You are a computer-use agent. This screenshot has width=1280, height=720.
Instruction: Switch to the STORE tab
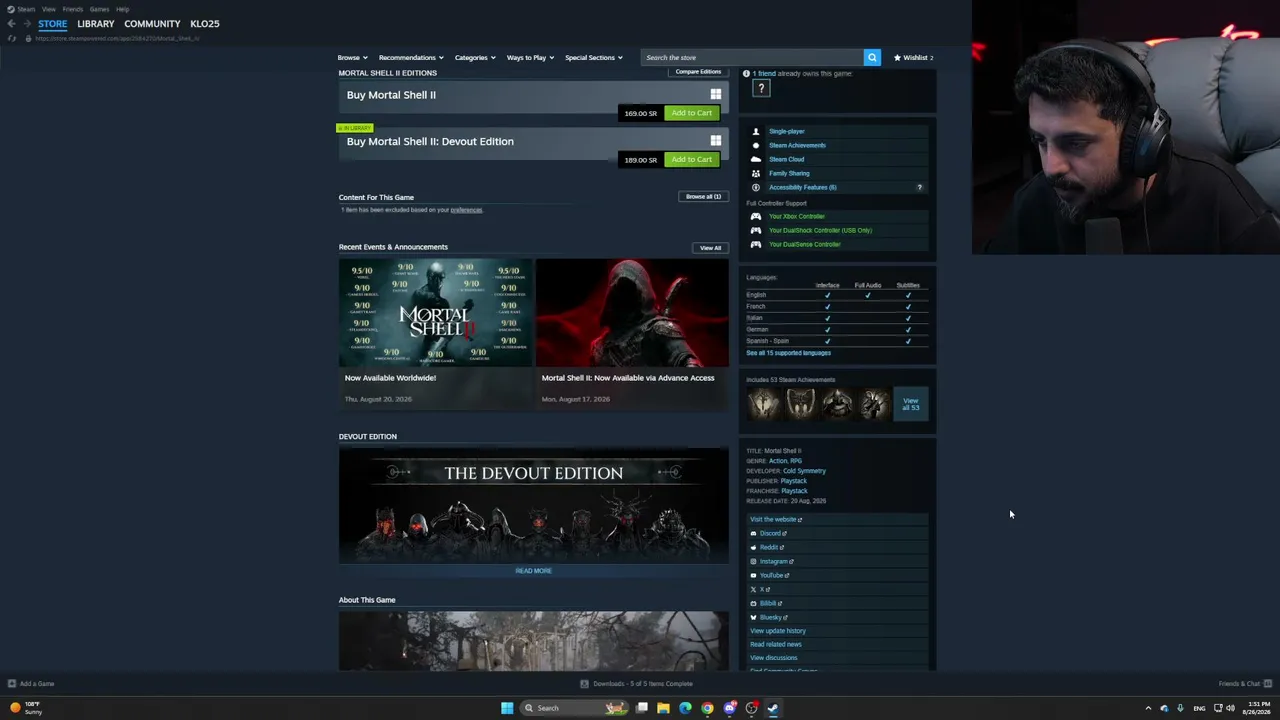[53, 24]
